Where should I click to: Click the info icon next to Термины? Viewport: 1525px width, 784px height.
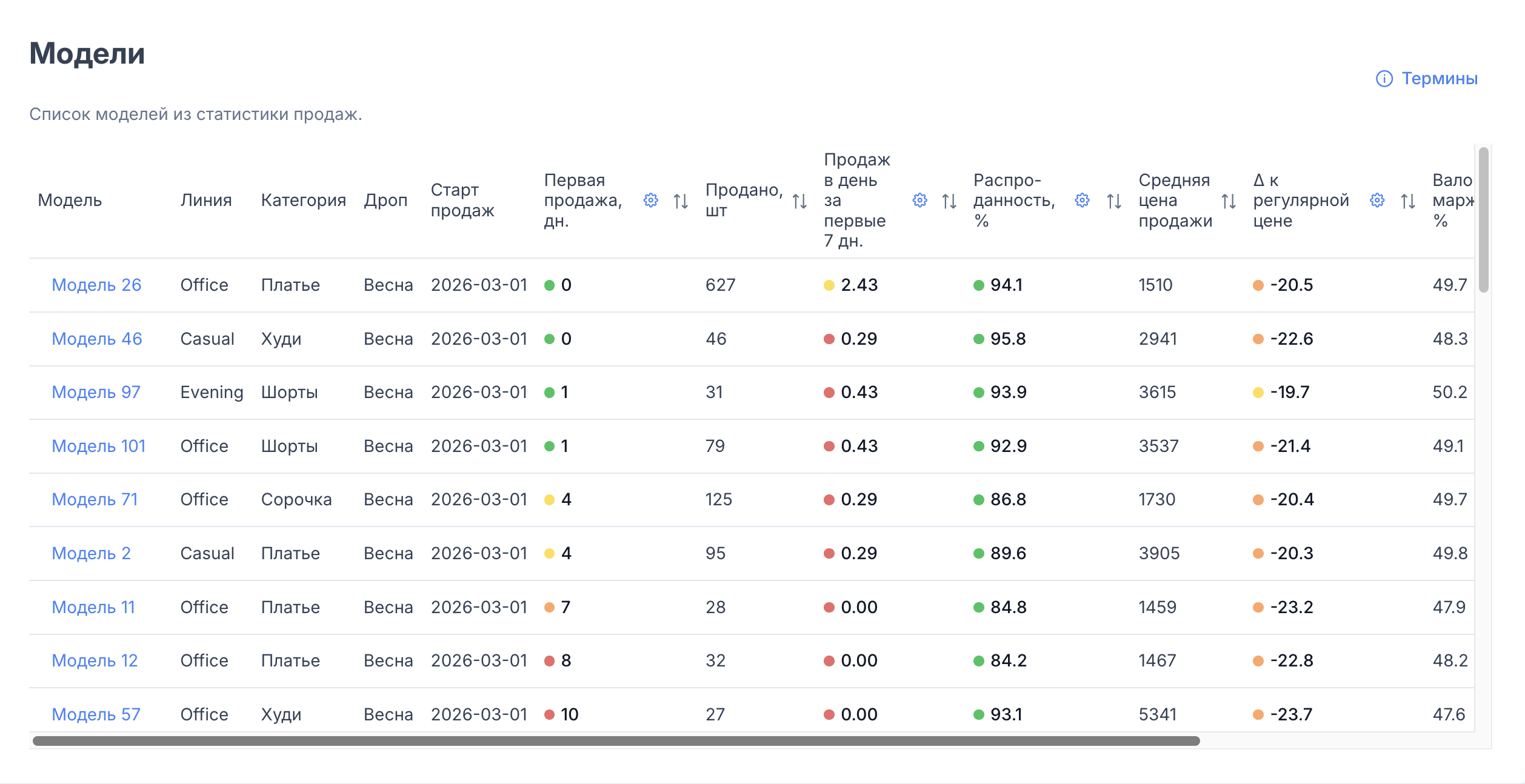pyautogui.click(x=1384, y=79)
